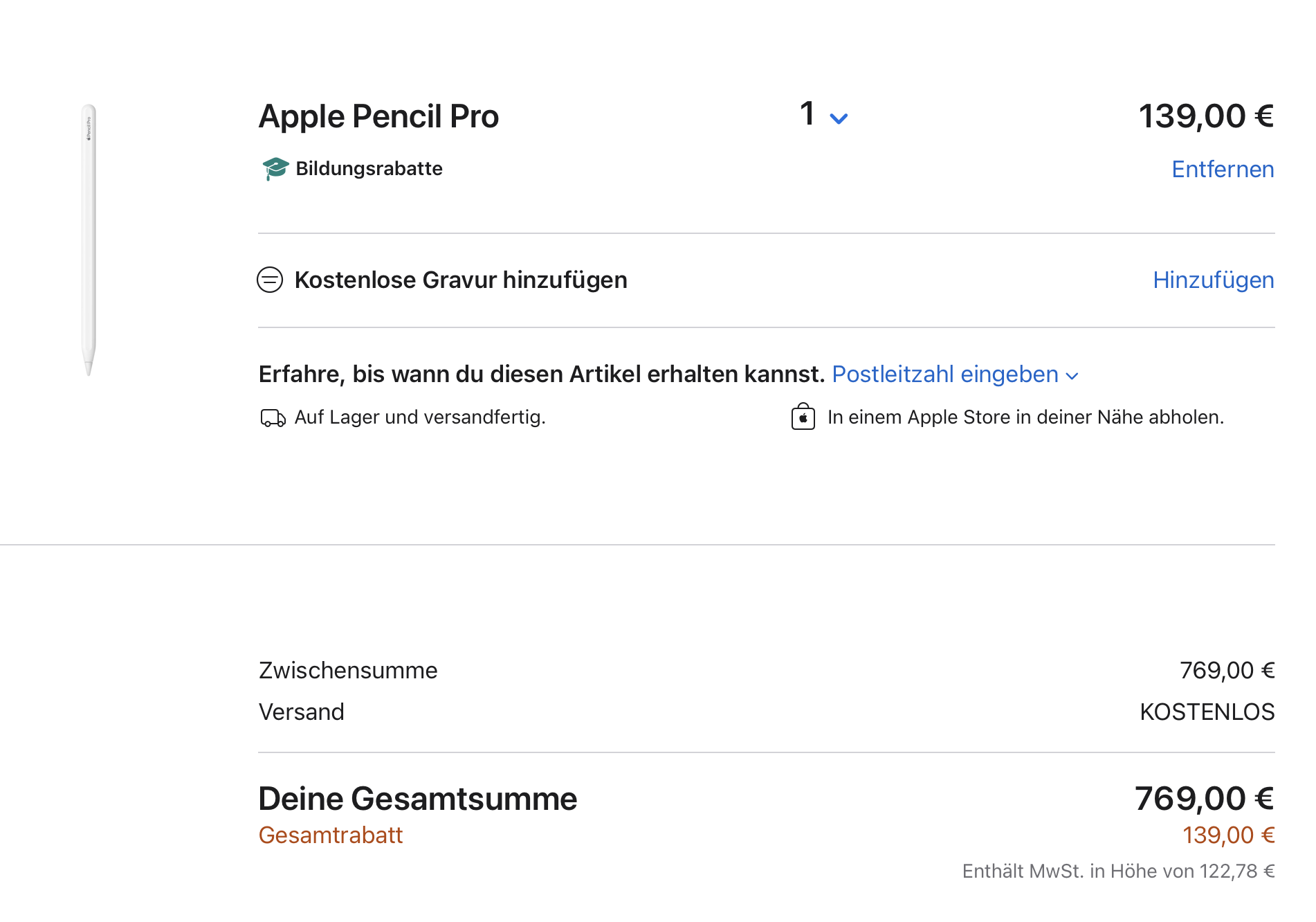Click the Zwischensumme label
Viewport: 1316px width, 922px height.
(x=348, y=671)
